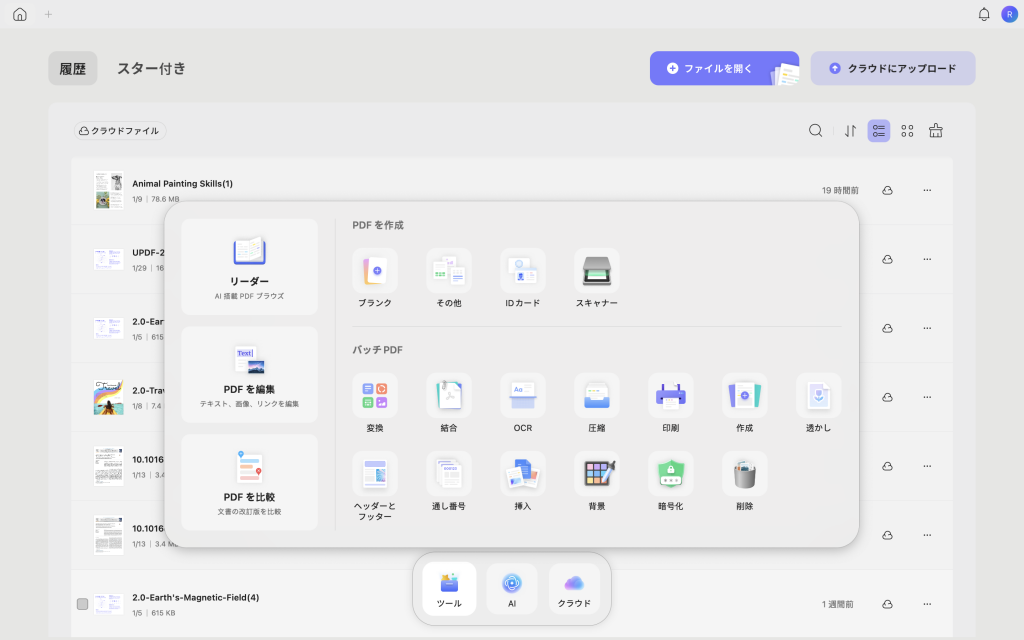Open the ヘッダーとフッター tool

click(375, 486)
